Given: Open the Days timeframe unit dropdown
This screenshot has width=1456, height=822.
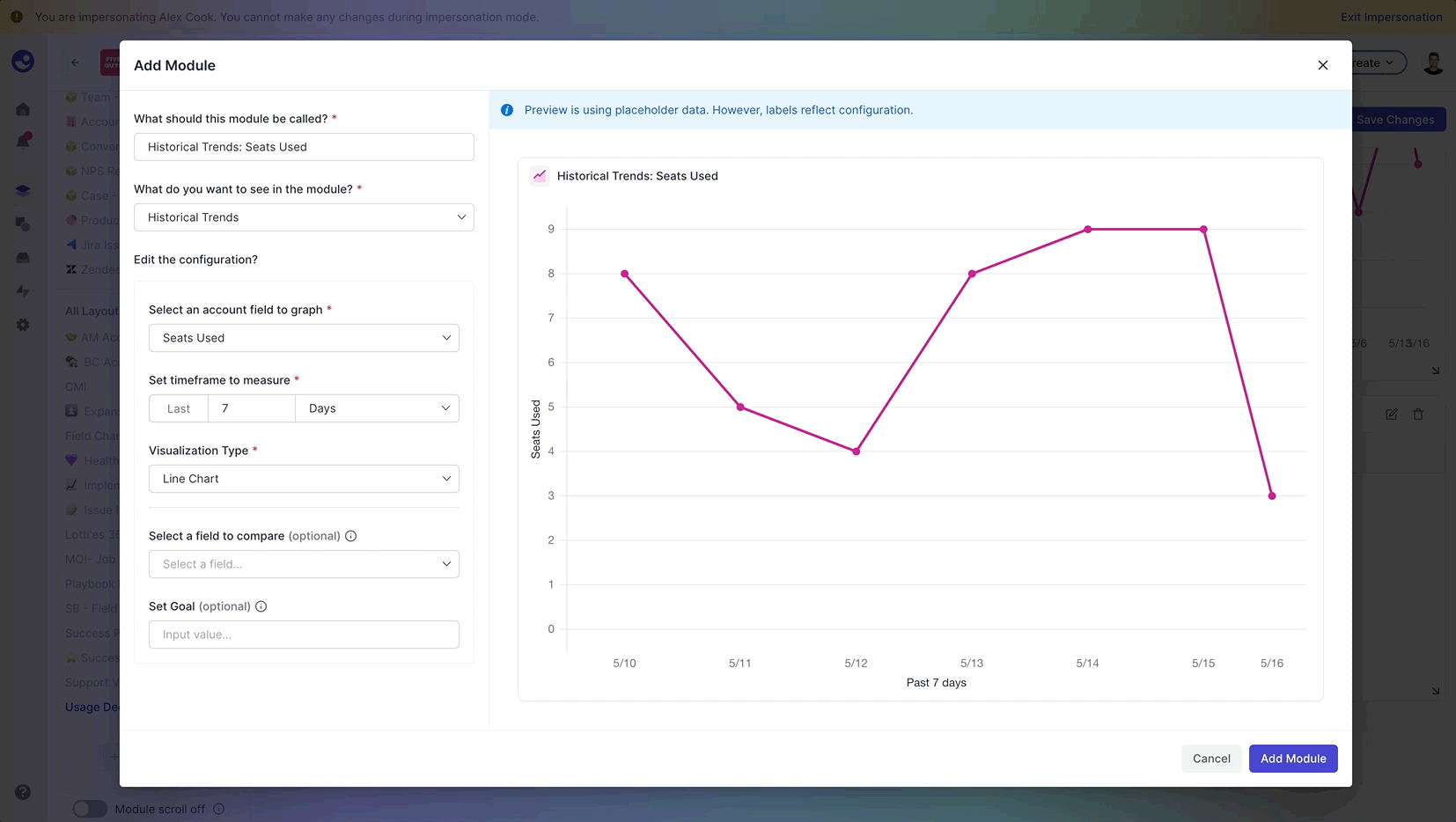Looking at the screenshot, I should pos(377,408).
